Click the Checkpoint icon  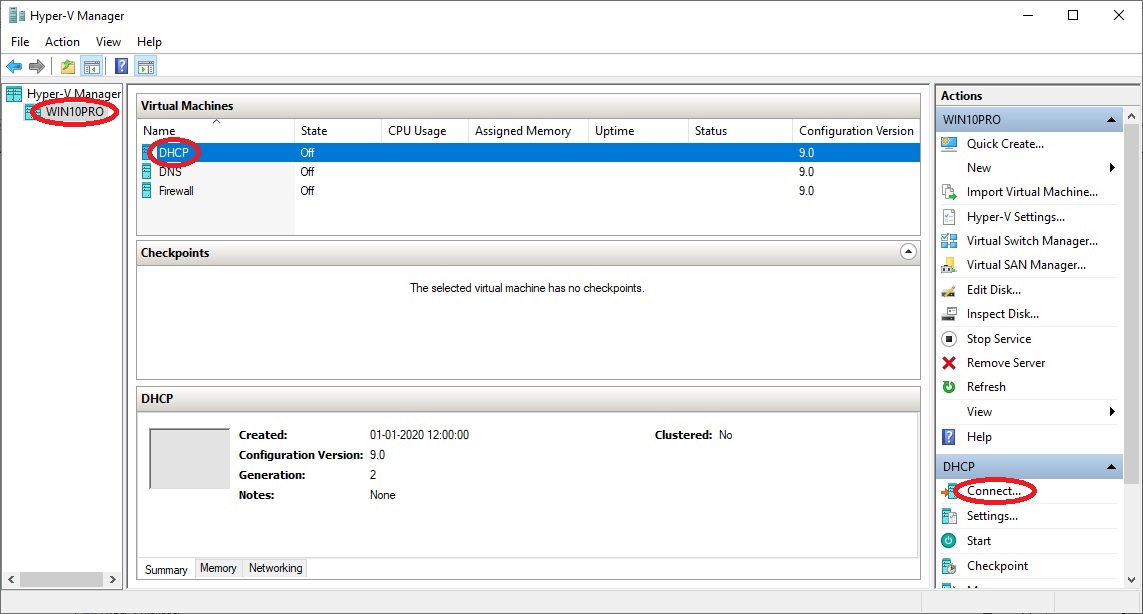pyautogui.click(x=949, y=566)
